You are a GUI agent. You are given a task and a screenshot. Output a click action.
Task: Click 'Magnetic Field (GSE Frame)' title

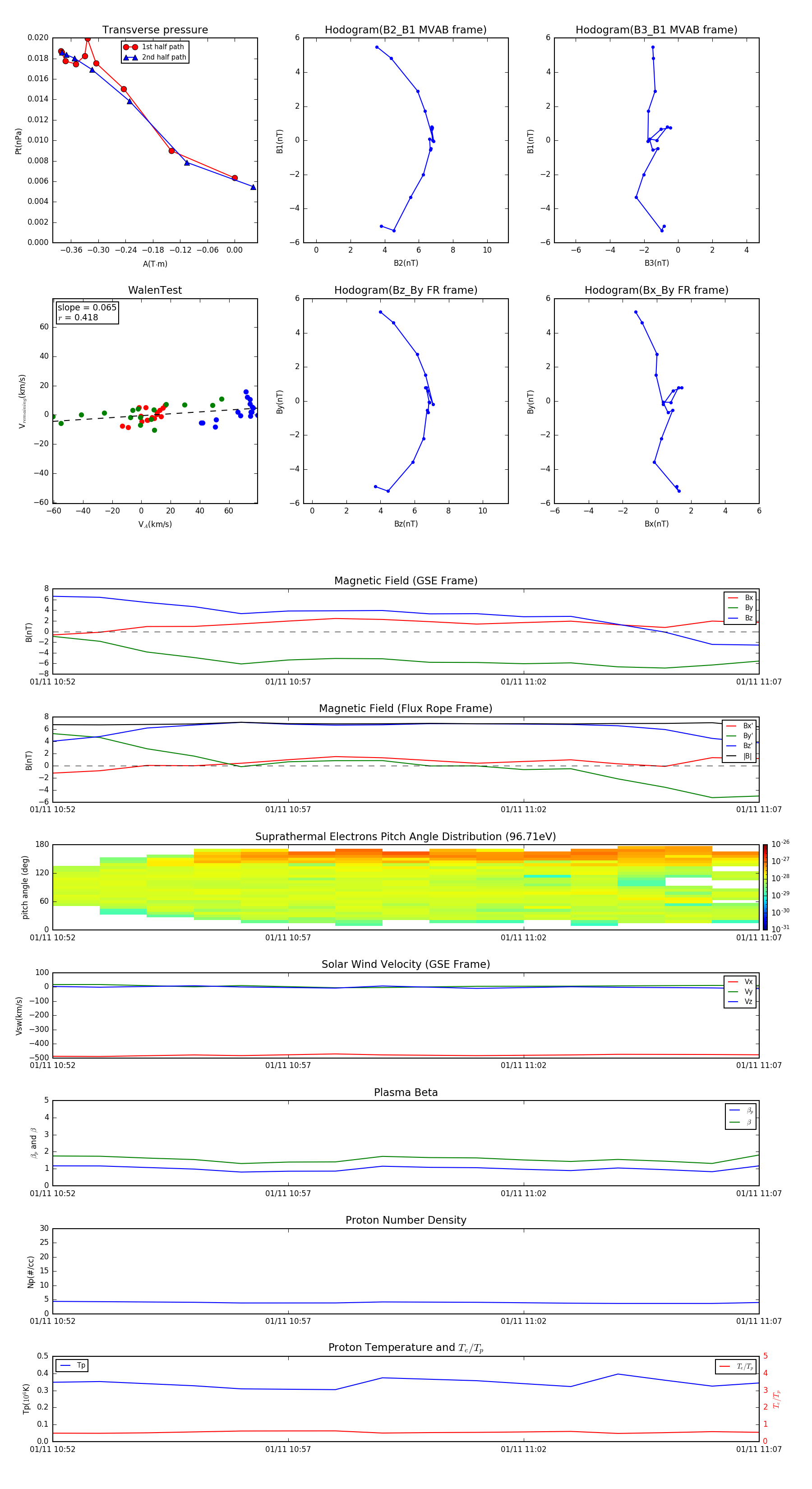click(406, 581)
